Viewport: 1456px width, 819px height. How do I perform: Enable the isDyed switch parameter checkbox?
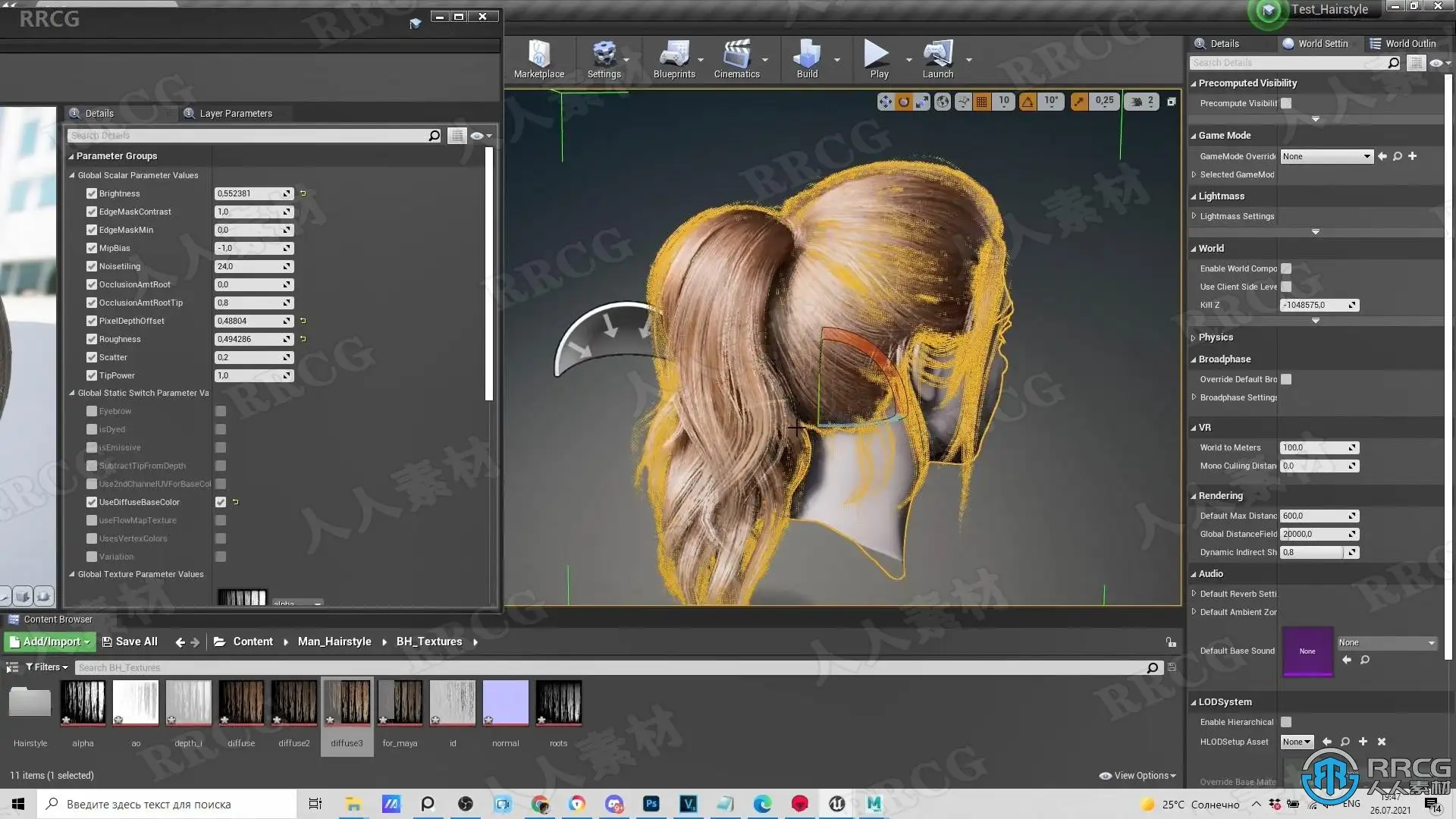coord(92,429)
